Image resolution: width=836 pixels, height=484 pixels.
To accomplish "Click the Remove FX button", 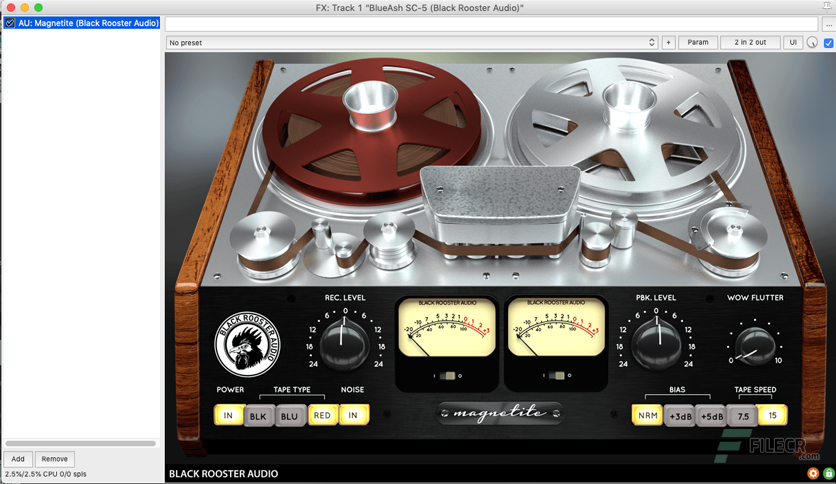I will pos(54,459).
